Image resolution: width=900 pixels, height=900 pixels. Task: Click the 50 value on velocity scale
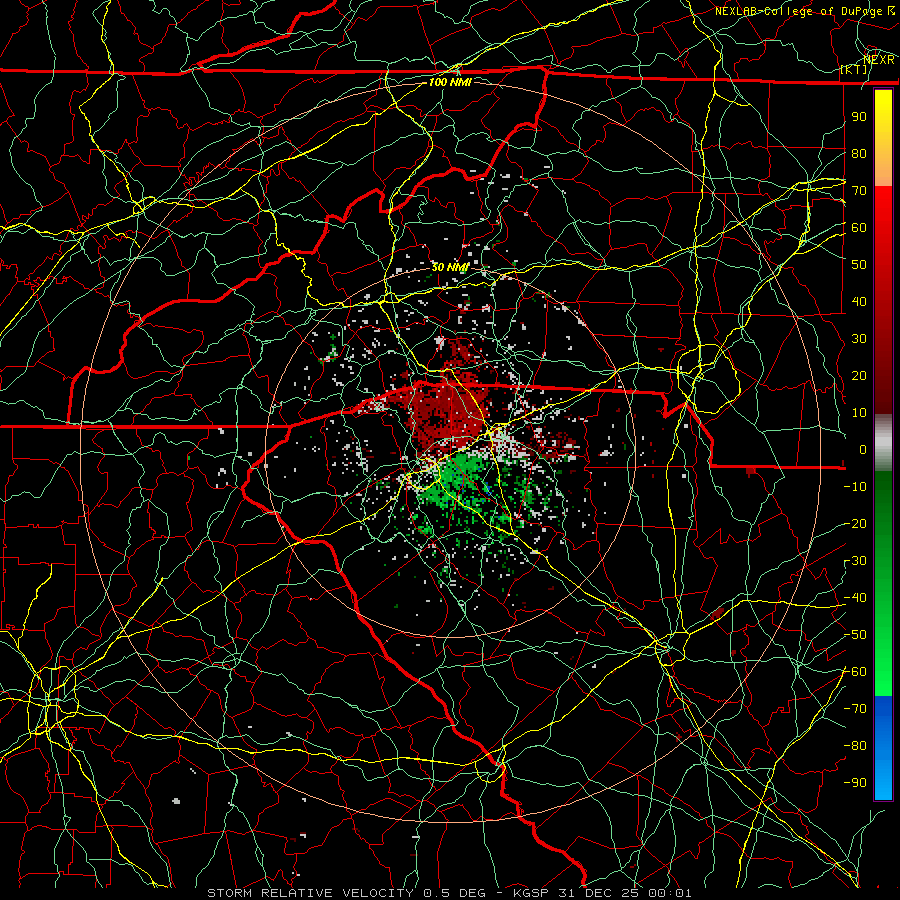click(859, 265)
